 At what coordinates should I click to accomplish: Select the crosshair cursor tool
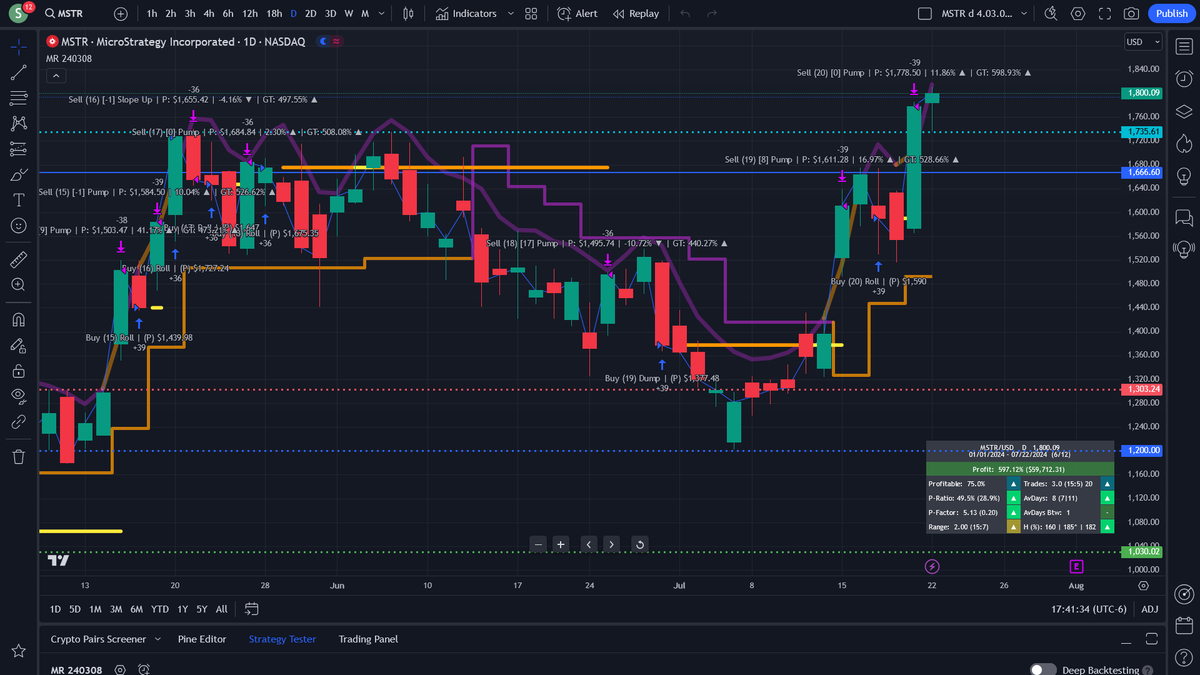pyautogui.click(x=18, y=47)
